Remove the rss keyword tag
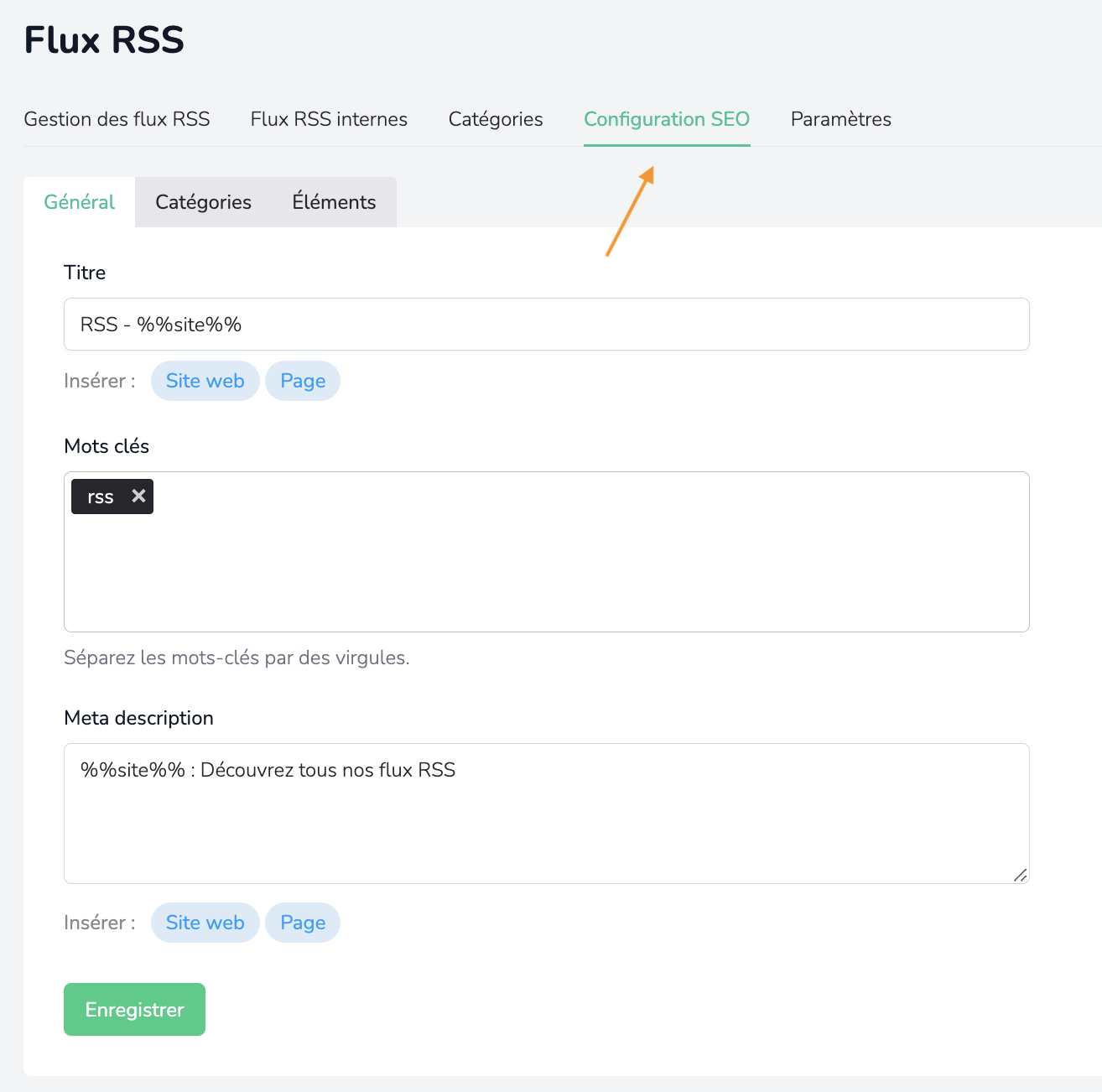This screenshot has height=1092, width=1102. pos(139,497)
